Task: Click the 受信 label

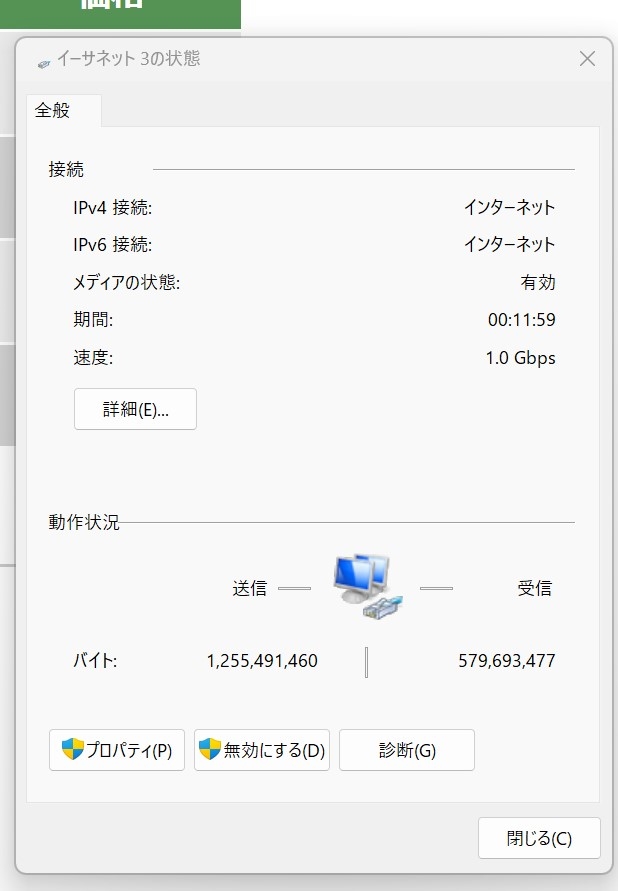Action: (x=534, y=588)
